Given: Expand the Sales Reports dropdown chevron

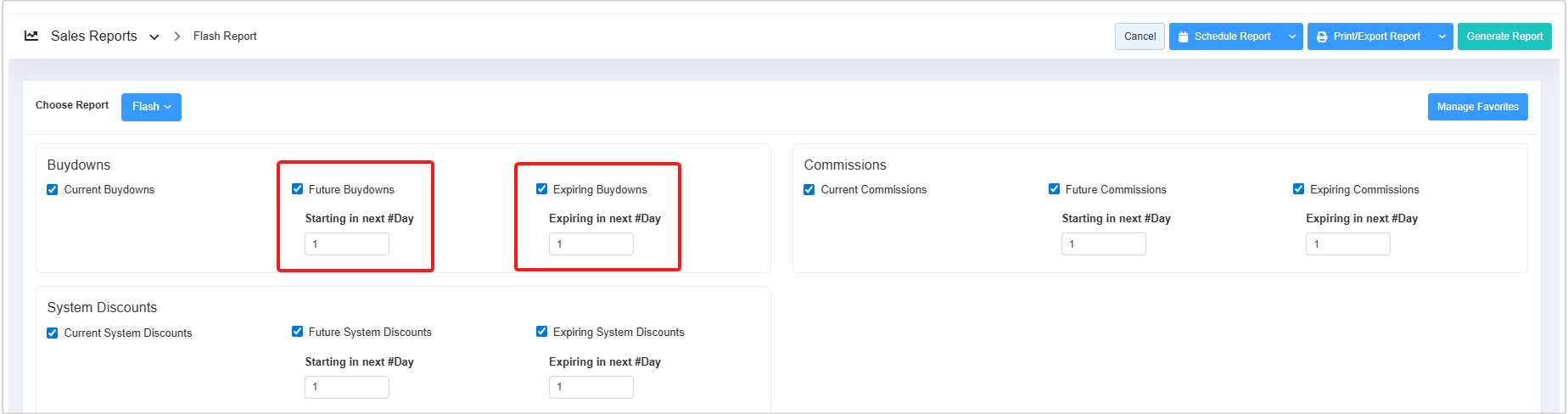Looking at the screenshot, I should click(x=154, y=36).
